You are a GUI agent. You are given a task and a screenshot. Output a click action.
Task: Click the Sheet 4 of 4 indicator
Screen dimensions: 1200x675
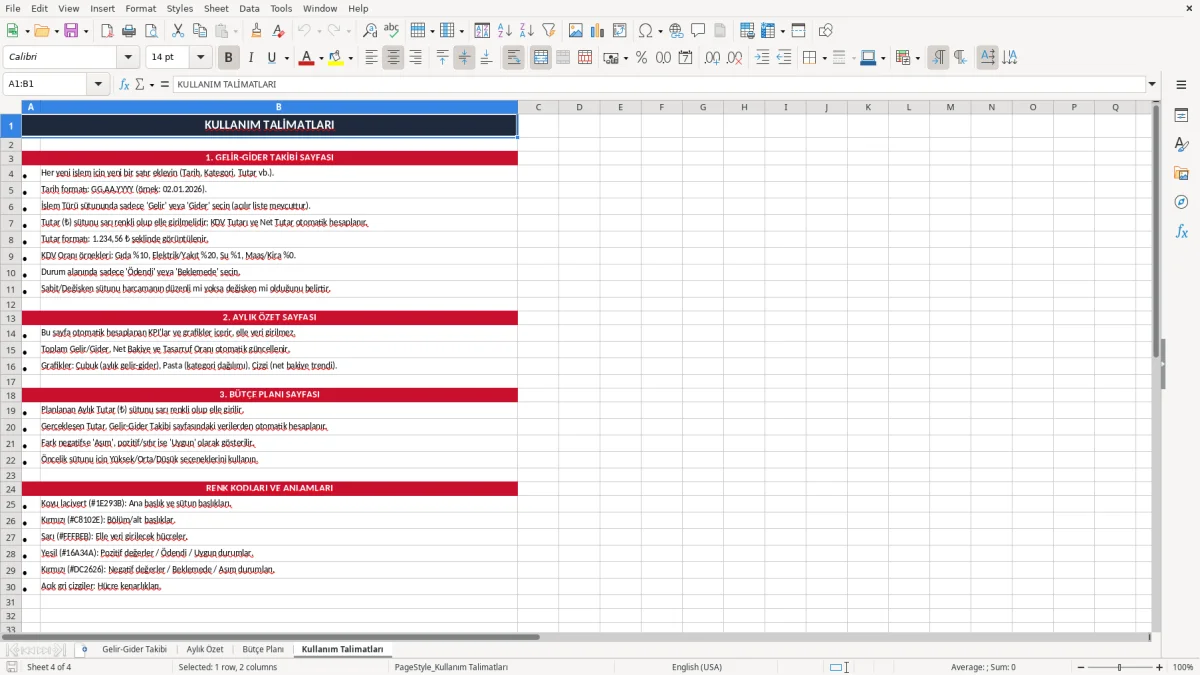tap(49, 667)
